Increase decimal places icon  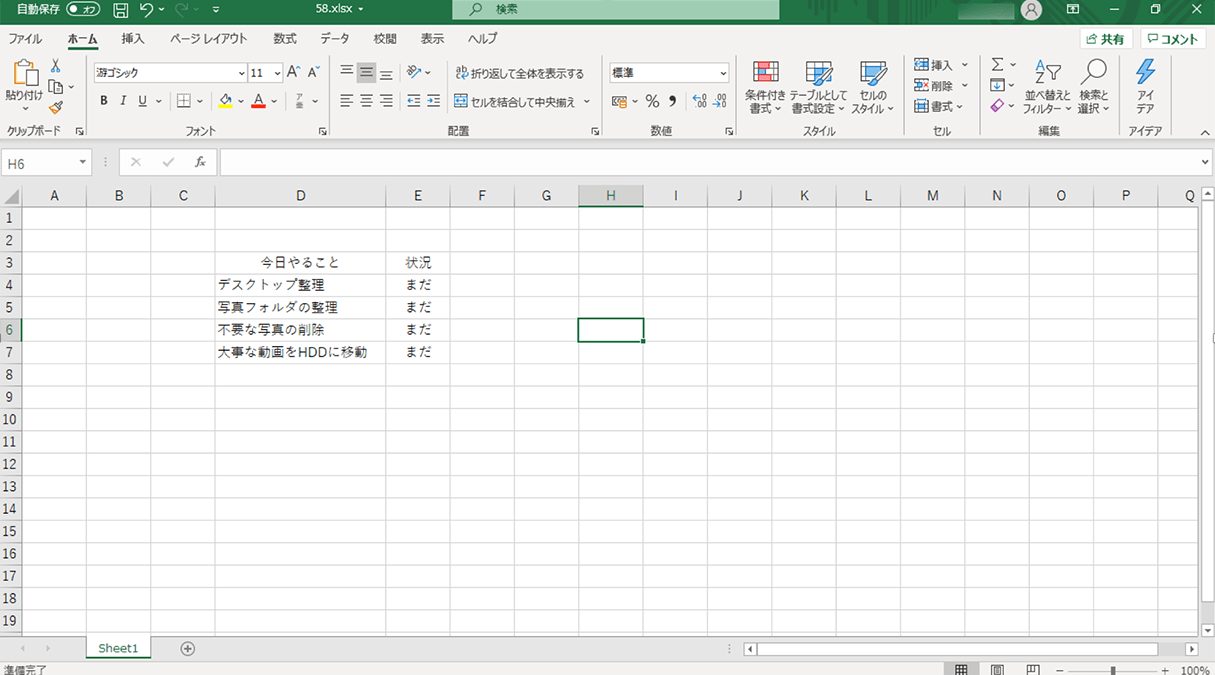(x=699, y=101)
